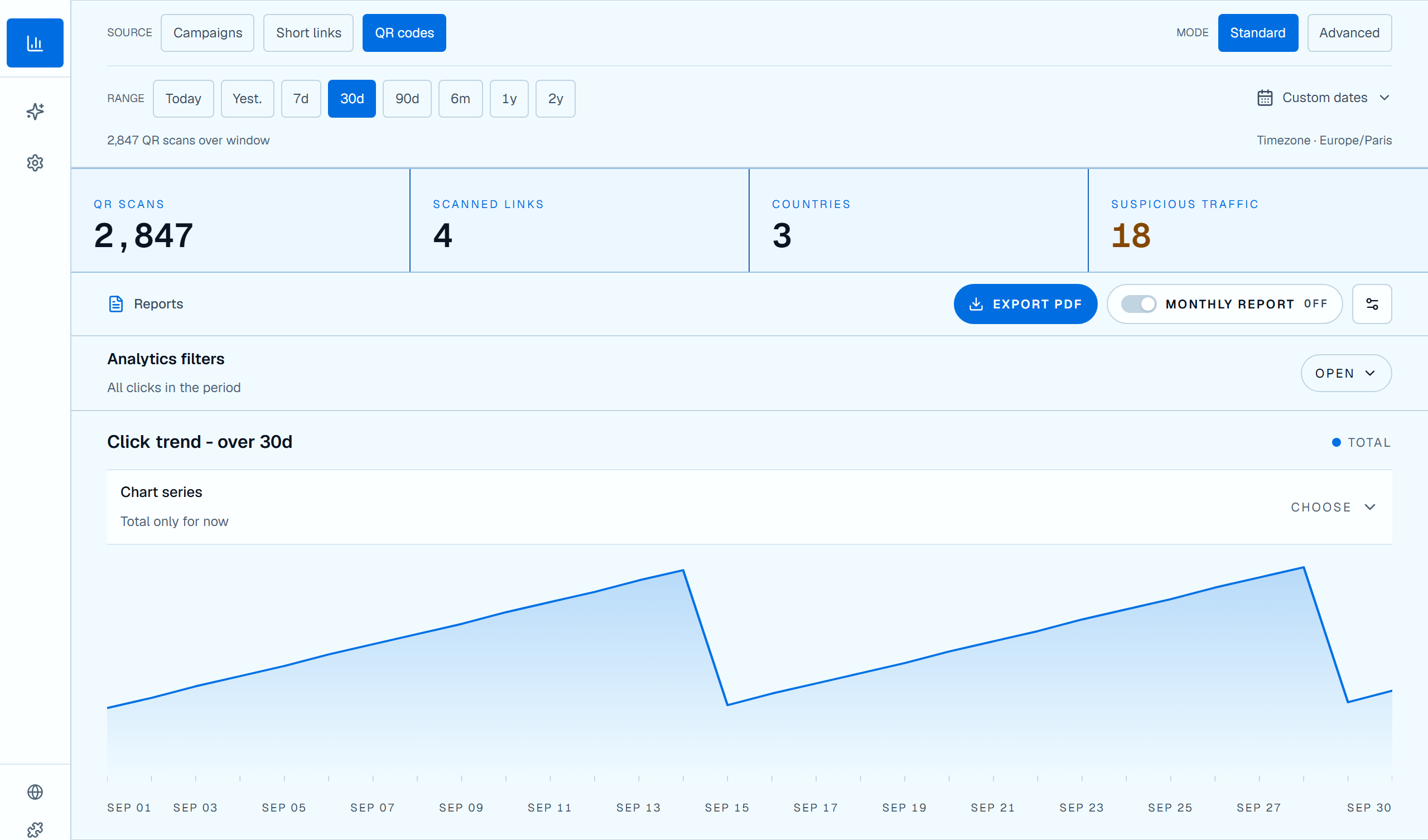Open the analytics bar chart sidebar icon

[x=35, y=43]
